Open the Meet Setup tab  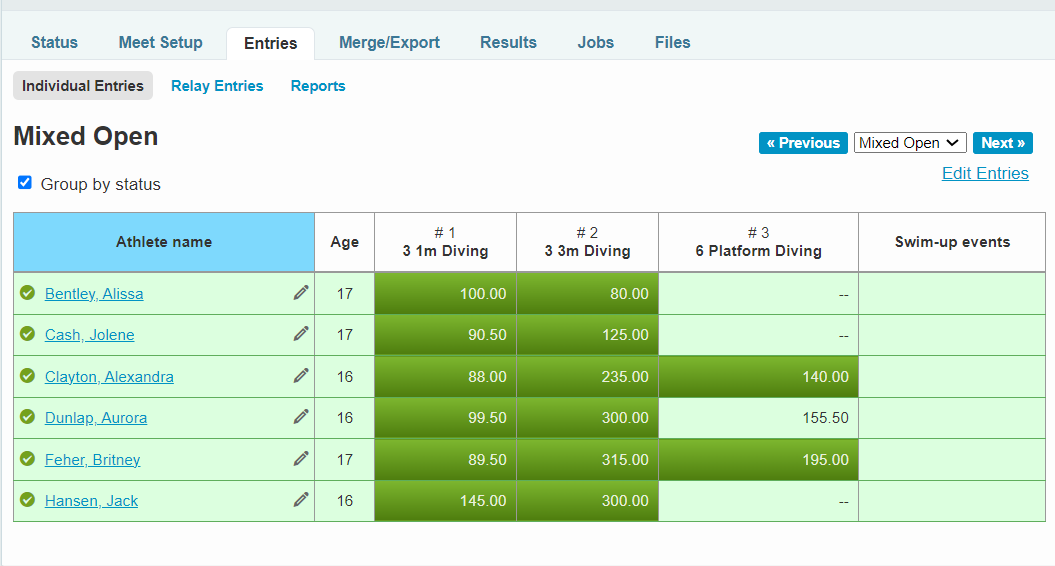click(x=160, y=43)
